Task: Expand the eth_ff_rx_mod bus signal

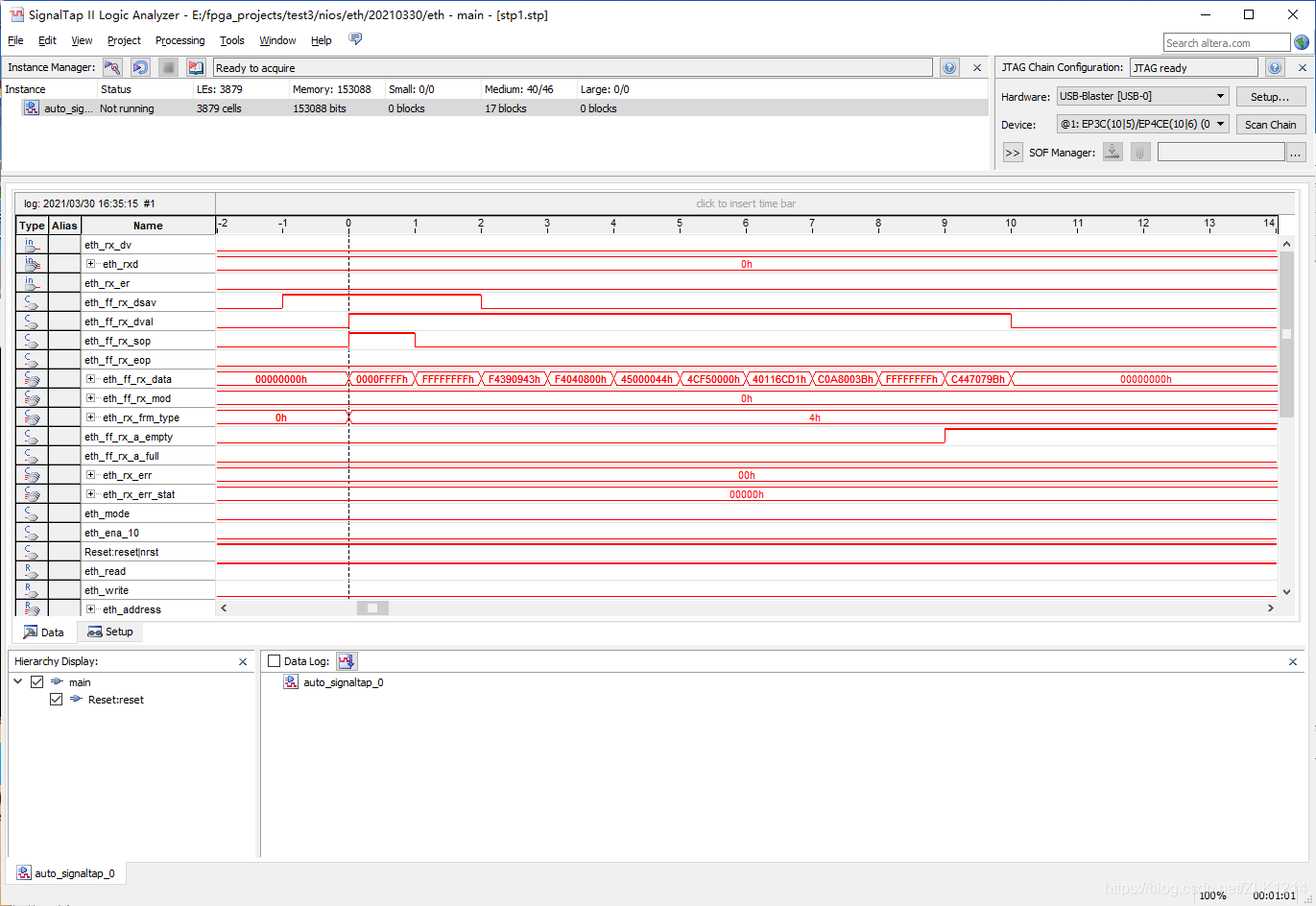Action: pyautogui.click(x=91, y=398)
